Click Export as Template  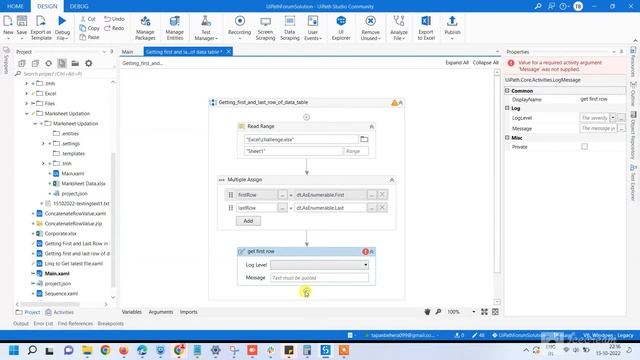tap(41, 27)
